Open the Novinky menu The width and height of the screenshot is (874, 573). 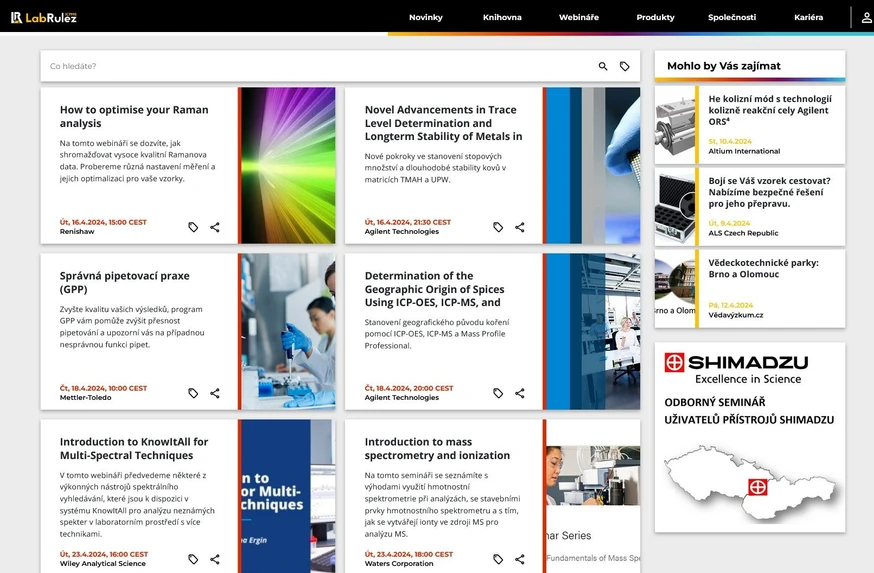tap(426, 17)
